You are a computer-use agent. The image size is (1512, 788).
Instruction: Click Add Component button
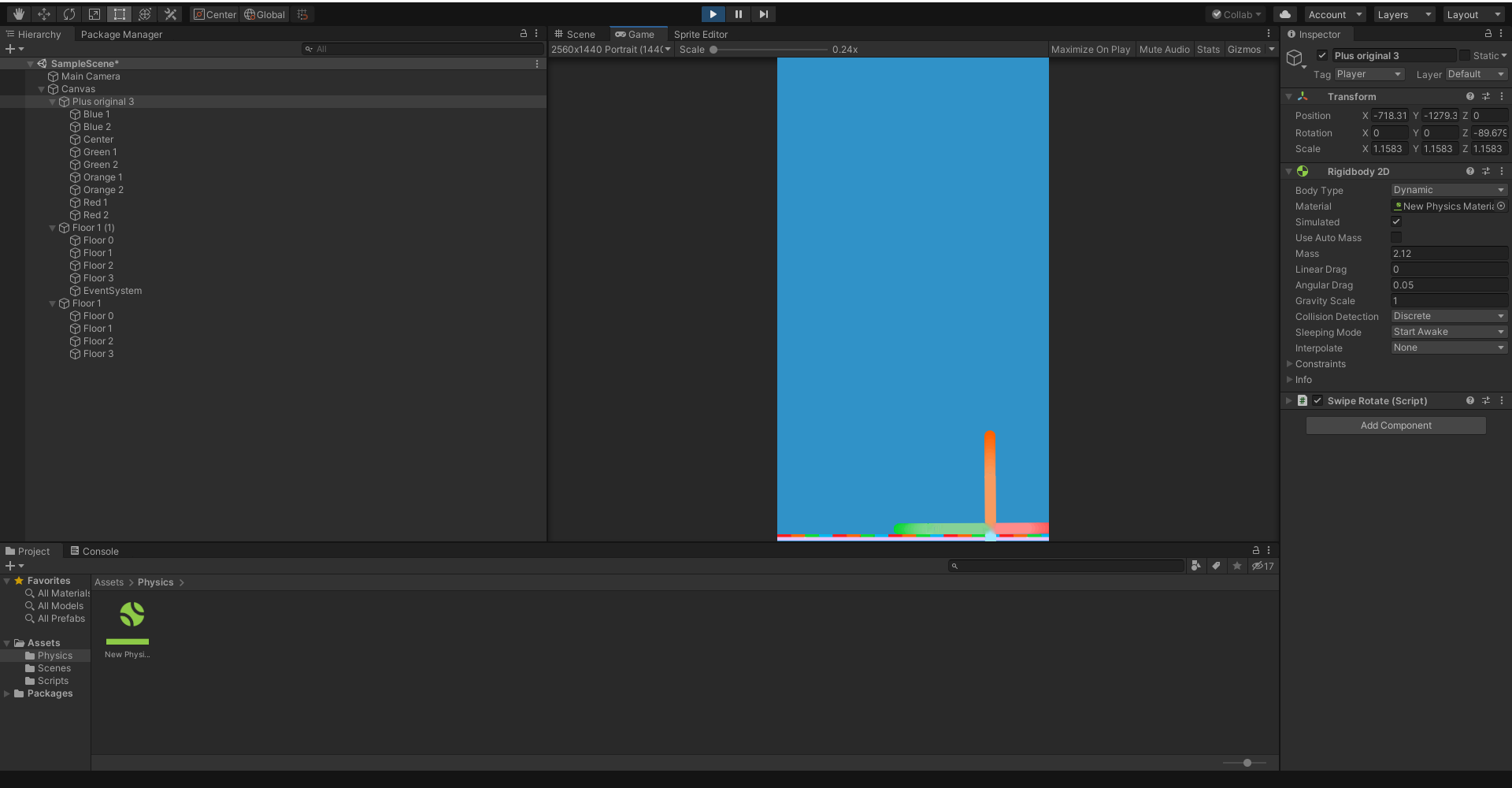click(1395, 425)
